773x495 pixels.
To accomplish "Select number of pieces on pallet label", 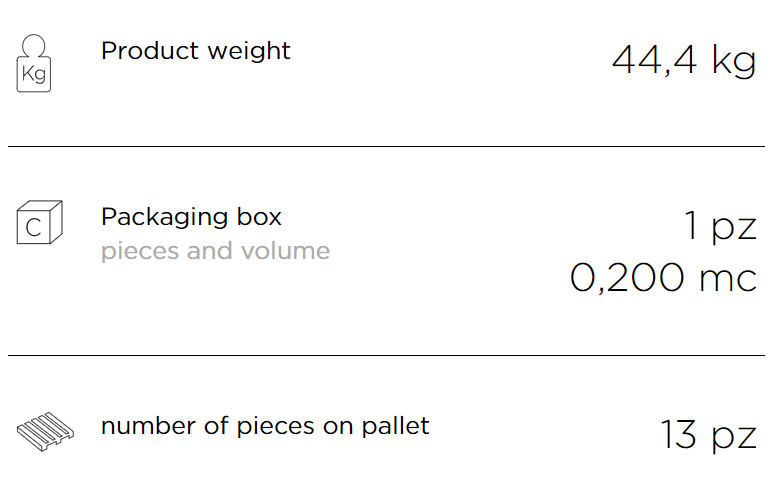I will (265, 426).
